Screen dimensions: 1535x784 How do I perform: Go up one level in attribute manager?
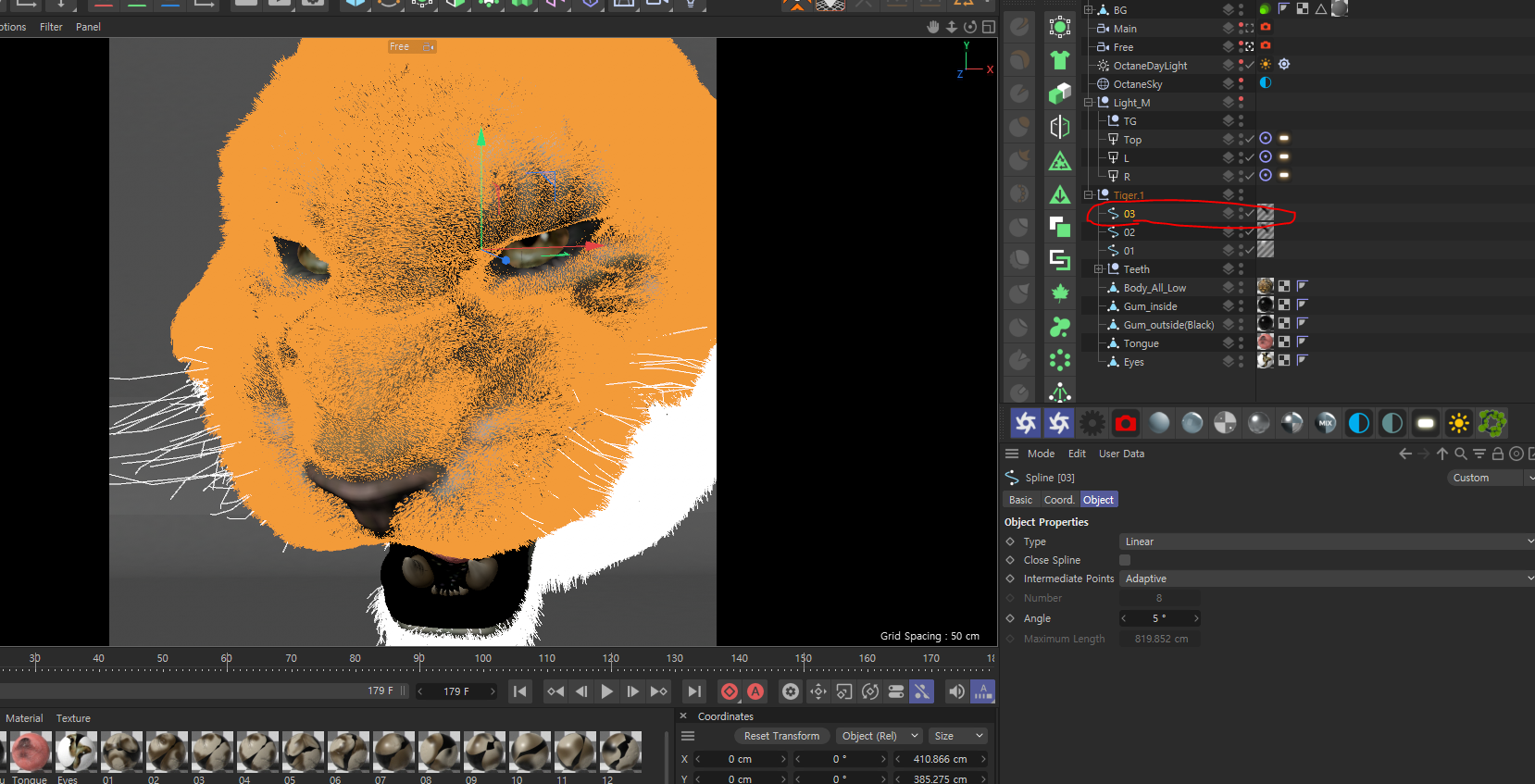coord(1442,454)
